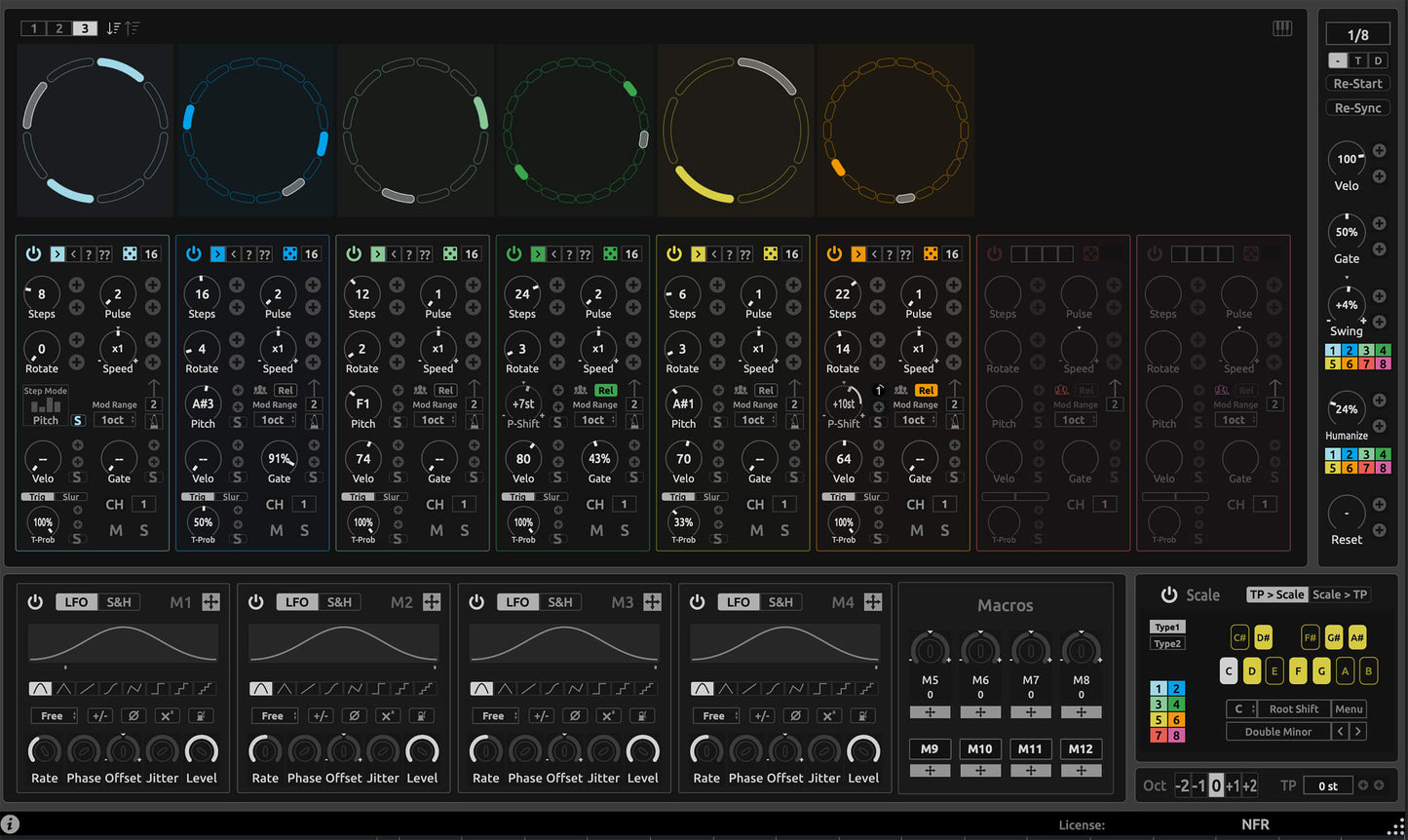Screen dimensions: 1408x840
Task: Select the Scale > TP tab
Action: (x=1340, y=594)
